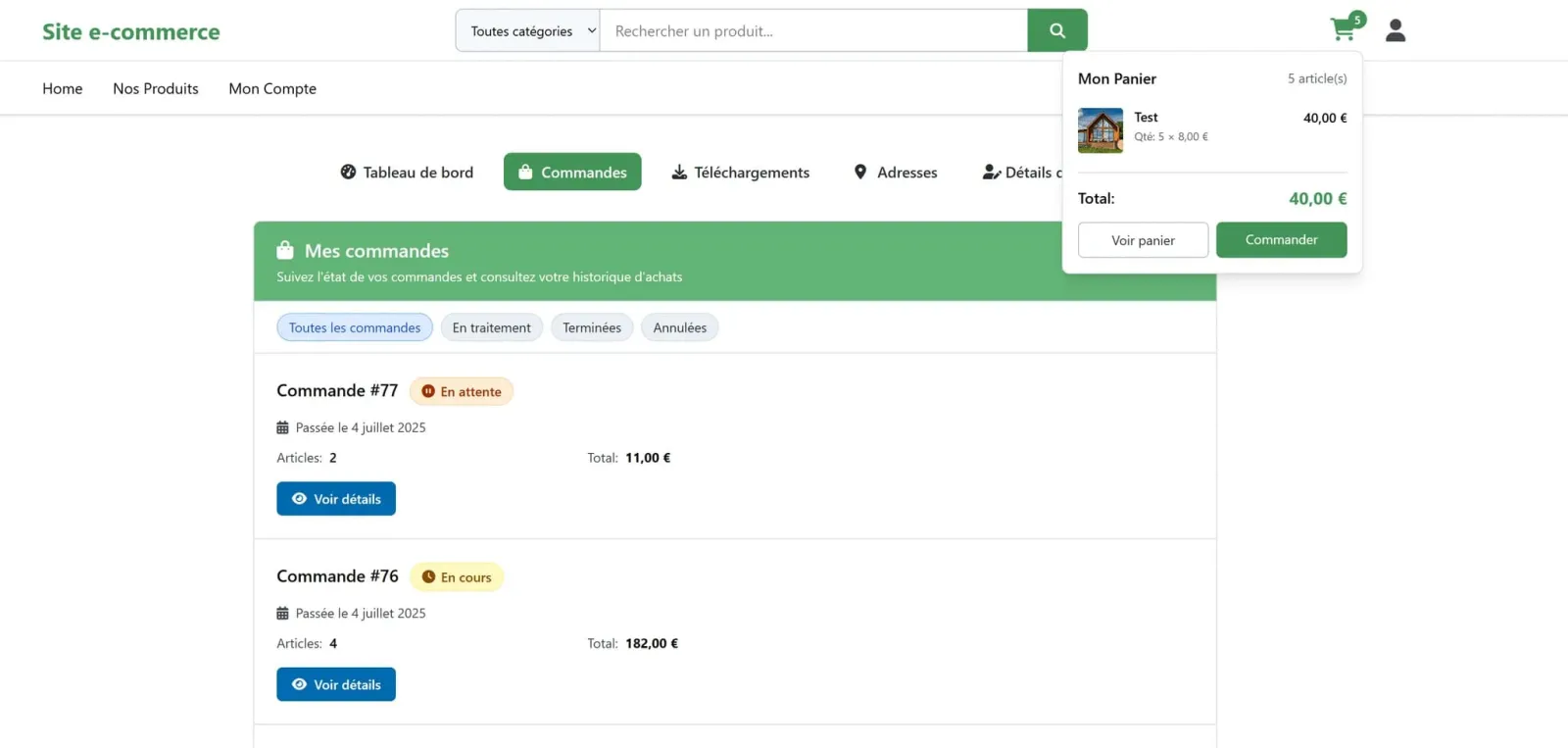This screenshot has width=1568, height=748.
Task: Click the cart badge showing 5
Action: click(1357, 20)
